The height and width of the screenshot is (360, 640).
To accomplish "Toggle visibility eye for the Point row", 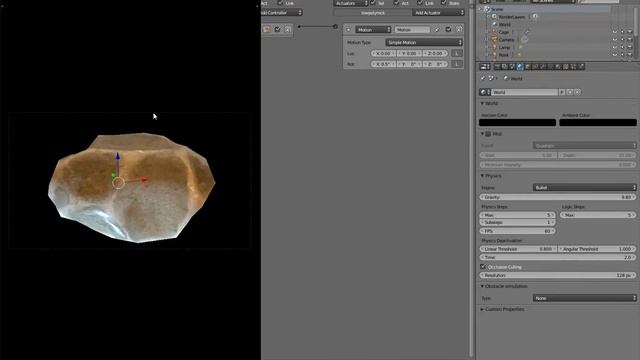I will click(x=615, y=55).
